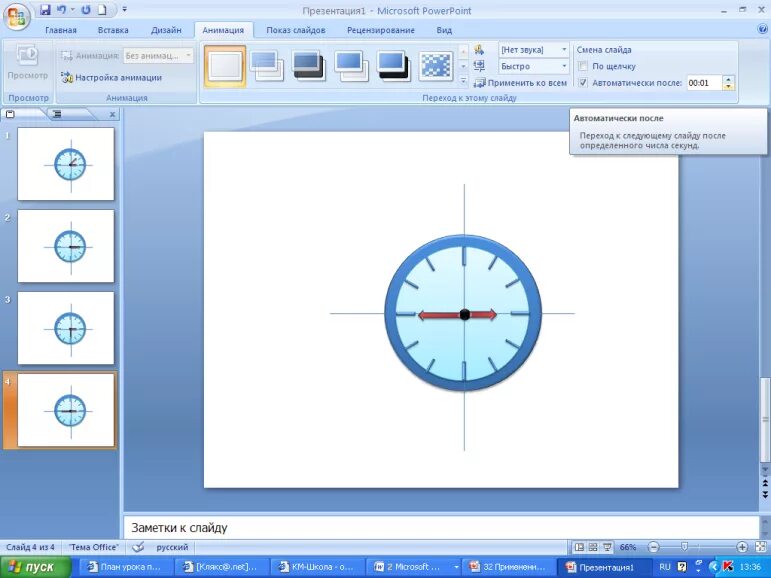Switch to Slide Sorter view icon
Screen dimensions: 771x578
click(x=593, y=547)
